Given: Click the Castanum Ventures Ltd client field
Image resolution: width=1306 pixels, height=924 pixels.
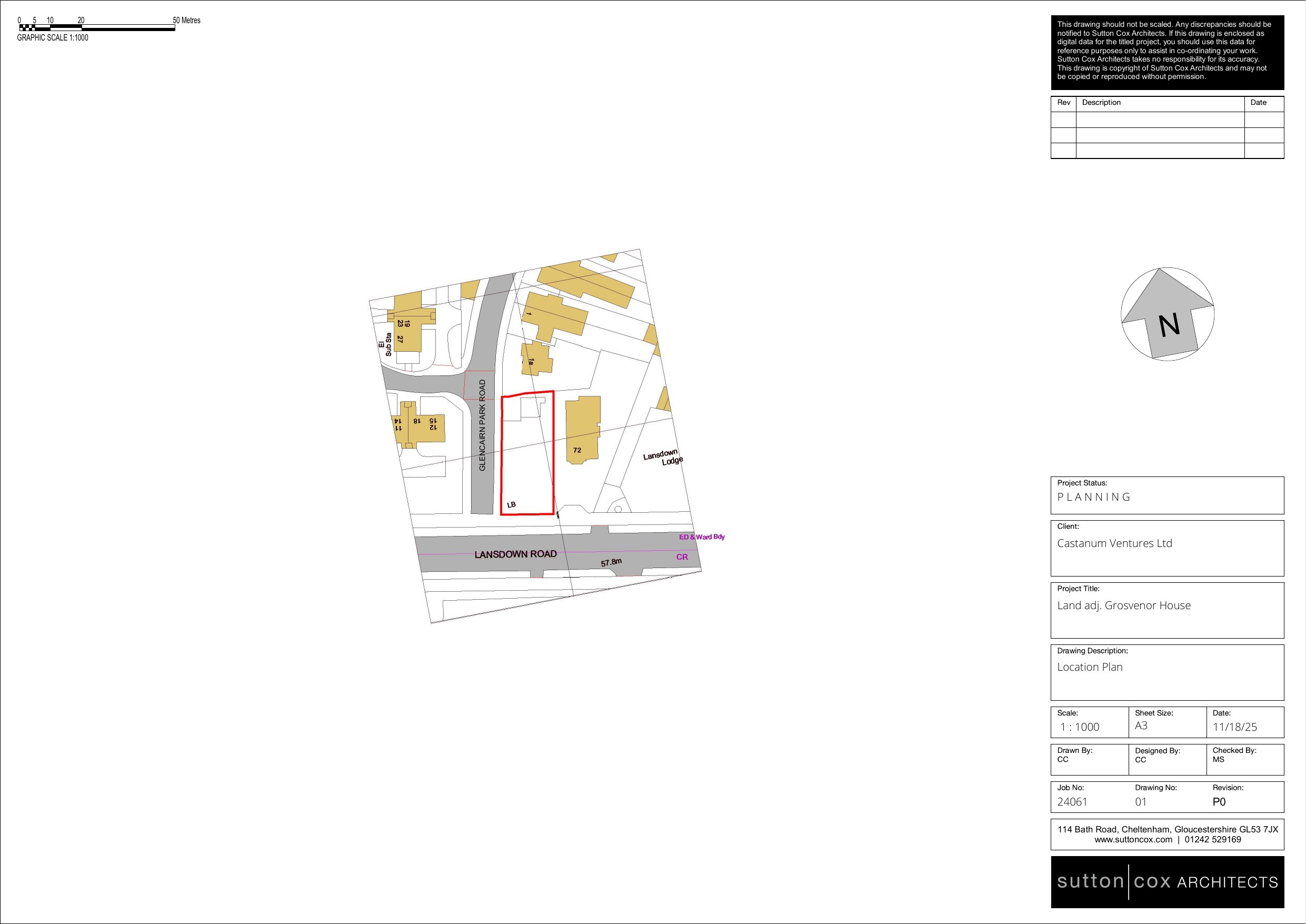Looking at the screenshot, I should [x=1114, y=543].
